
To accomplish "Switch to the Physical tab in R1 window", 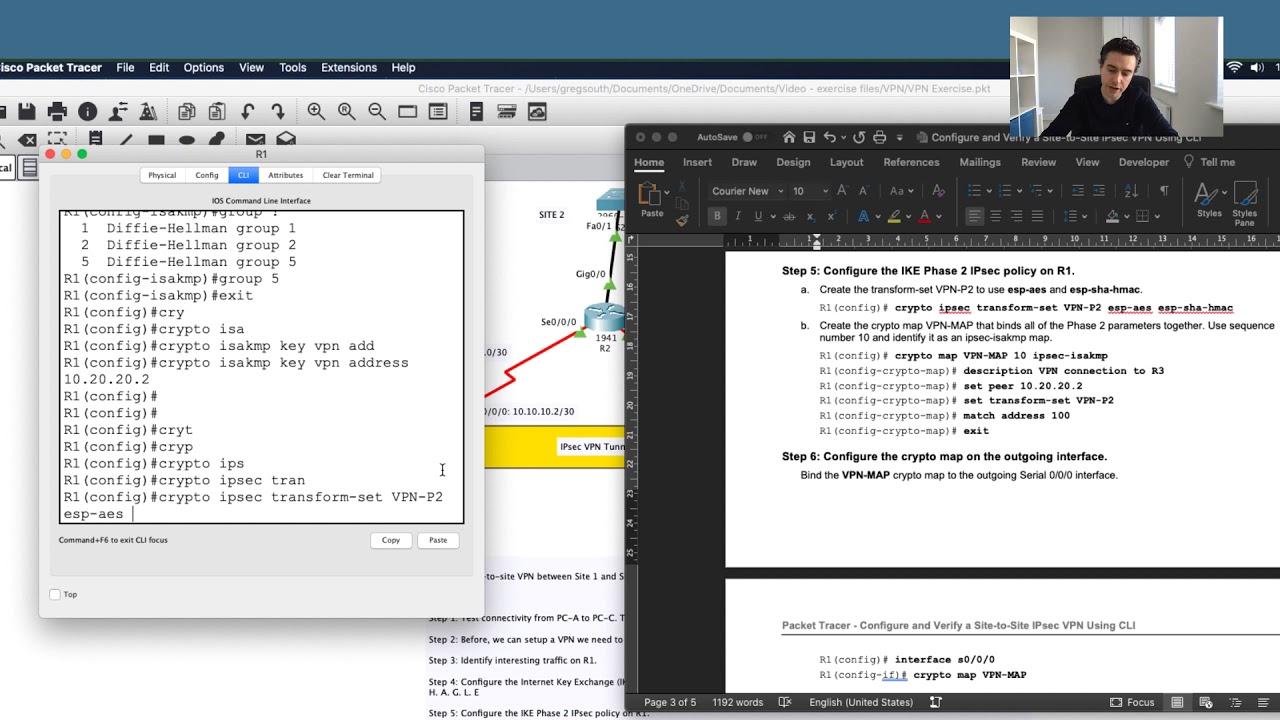I will coord(162,175).
